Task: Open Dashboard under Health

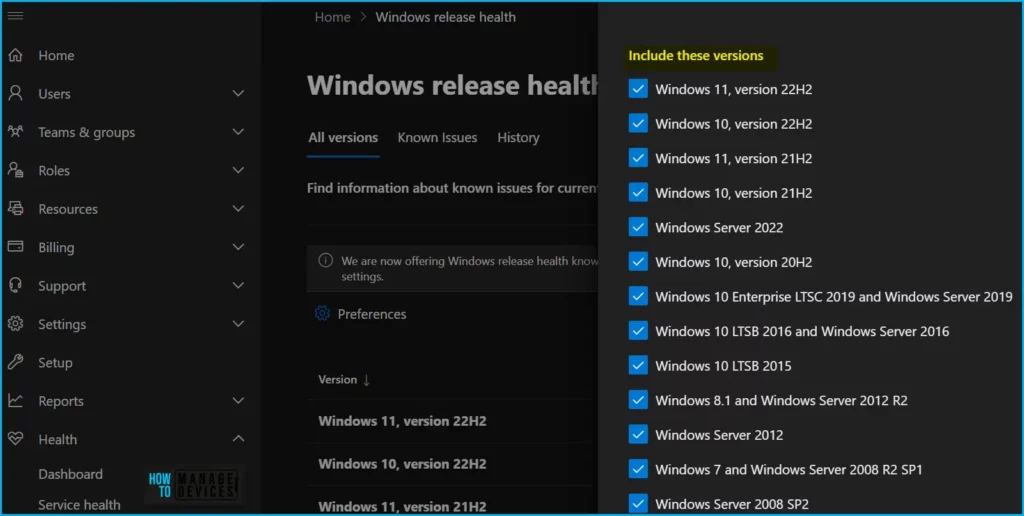Action: [x=71, y=474]
